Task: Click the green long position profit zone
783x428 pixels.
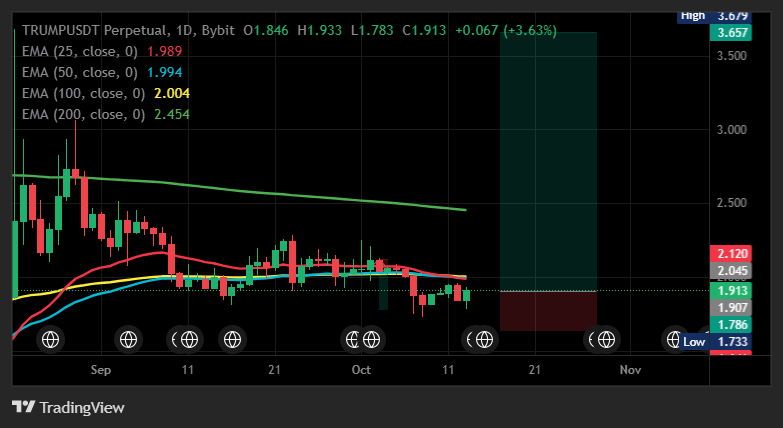Action: pyautogui.click(x=548, y=161)
